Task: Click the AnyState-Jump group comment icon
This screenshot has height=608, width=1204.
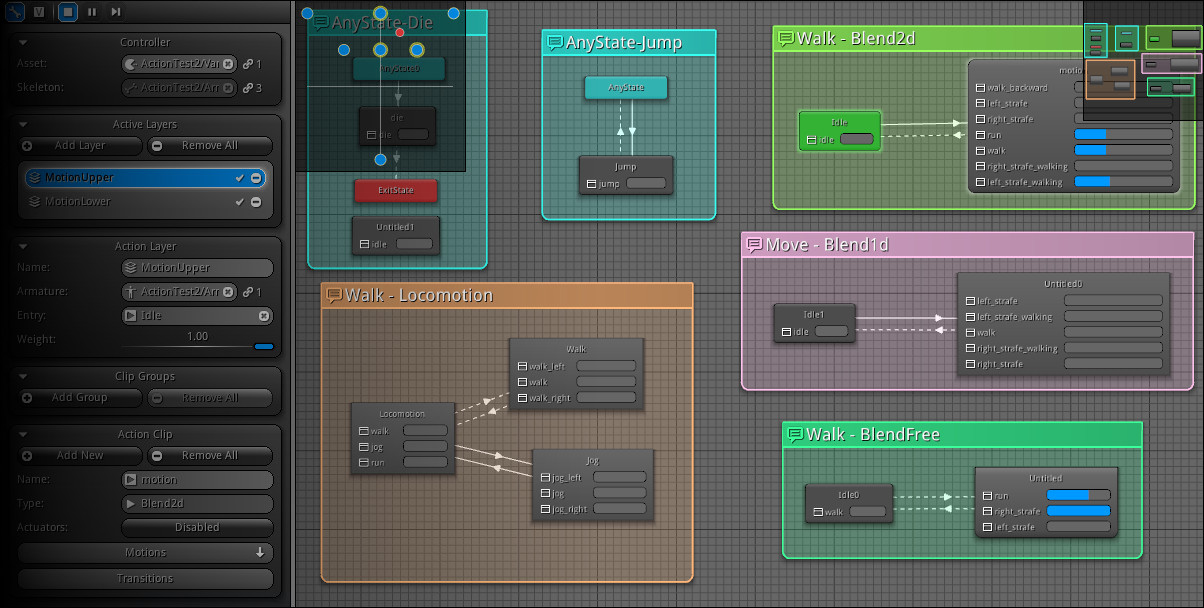Action: (x=555, y=42)
